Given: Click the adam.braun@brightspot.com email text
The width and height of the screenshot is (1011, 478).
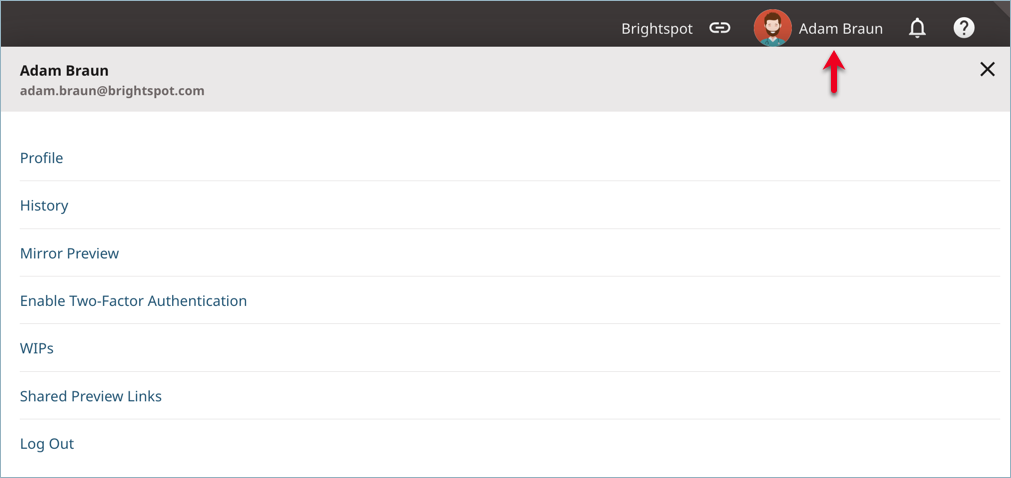Looking at the screenshot, I should click(x=112, y=91).
